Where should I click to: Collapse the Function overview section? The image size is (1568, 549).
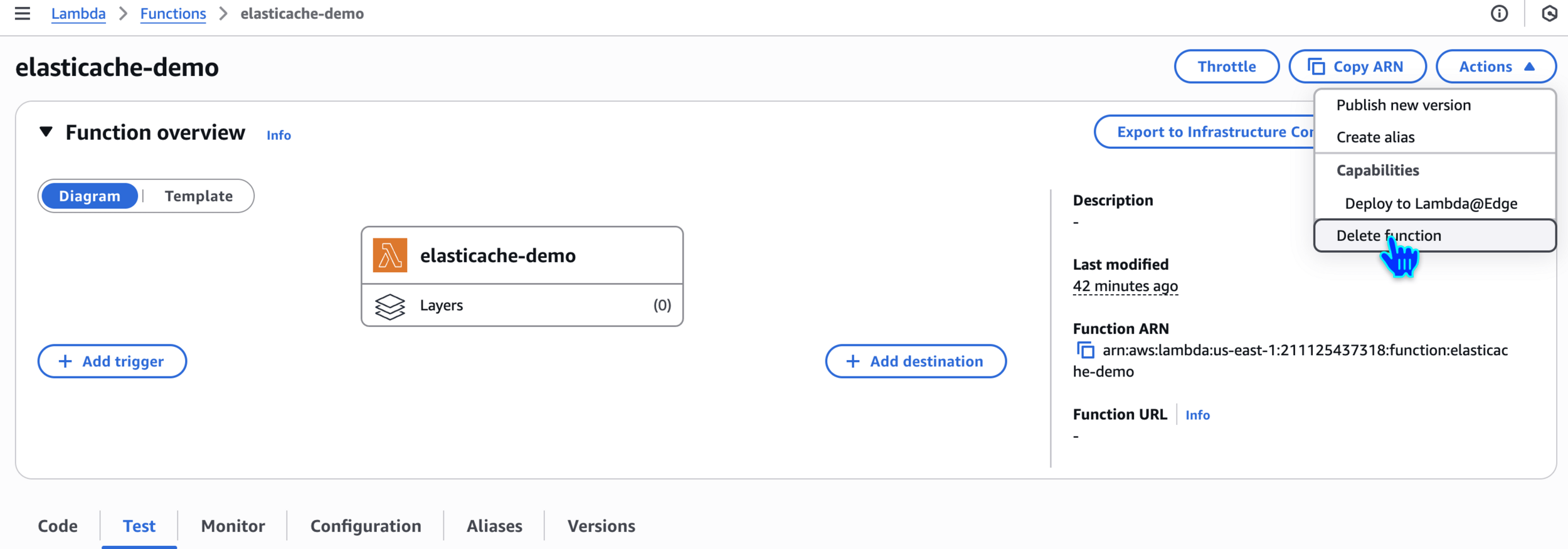[46, 132]
